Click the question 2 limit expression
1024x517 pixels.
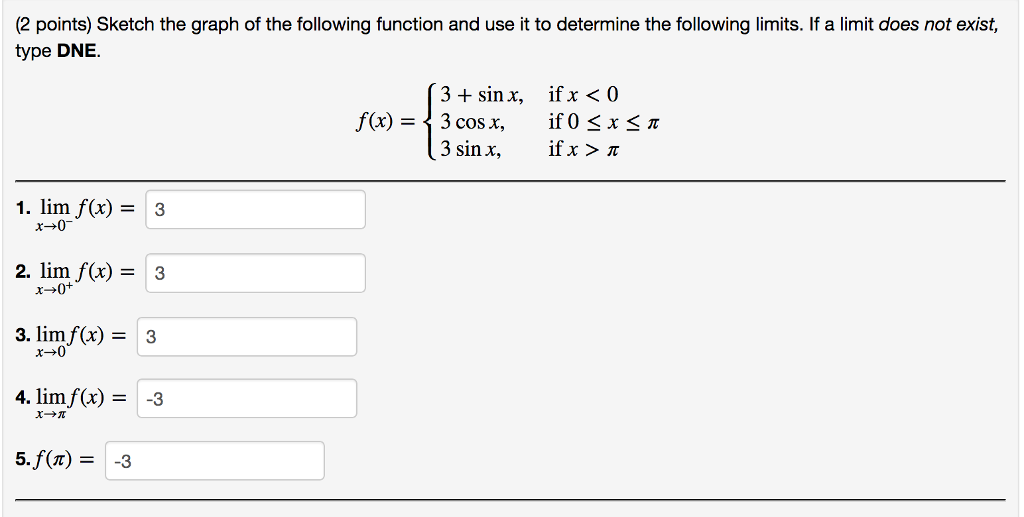point(75,278)
